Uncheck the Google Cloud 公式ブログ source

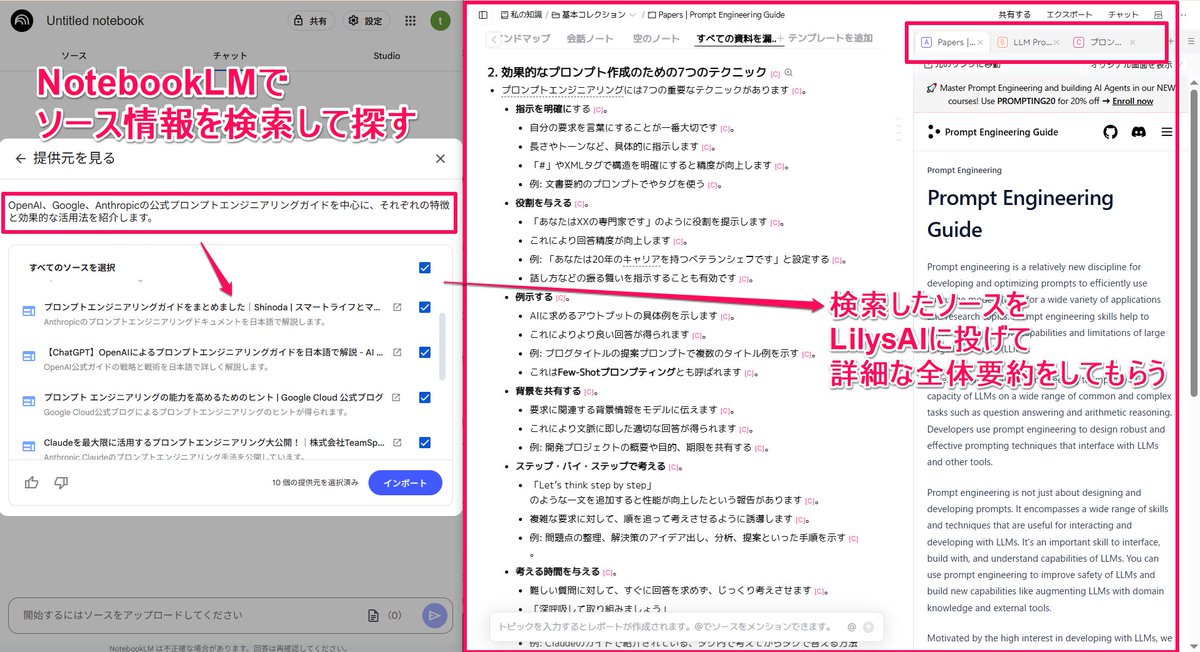(425, 397)
